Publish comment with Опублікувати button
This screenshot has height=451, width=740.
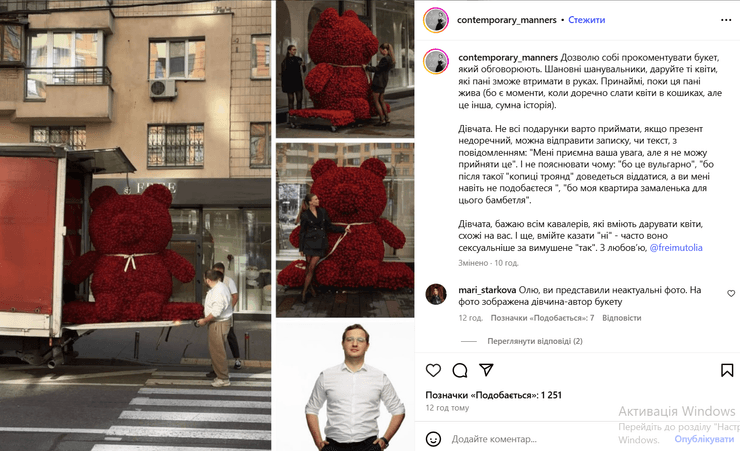(704, 439)
